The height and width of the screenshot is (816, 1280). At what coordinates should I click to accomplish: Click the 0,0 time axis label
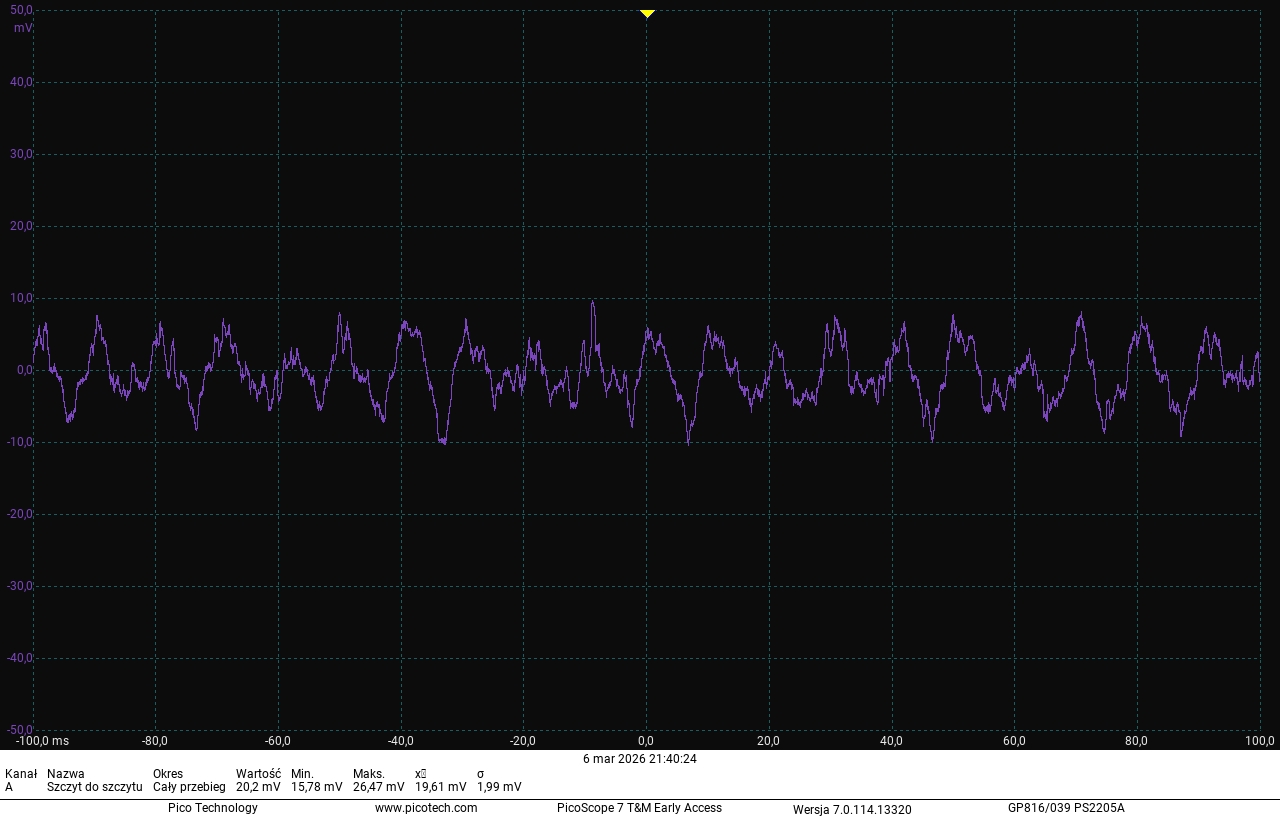pos(646,741)
